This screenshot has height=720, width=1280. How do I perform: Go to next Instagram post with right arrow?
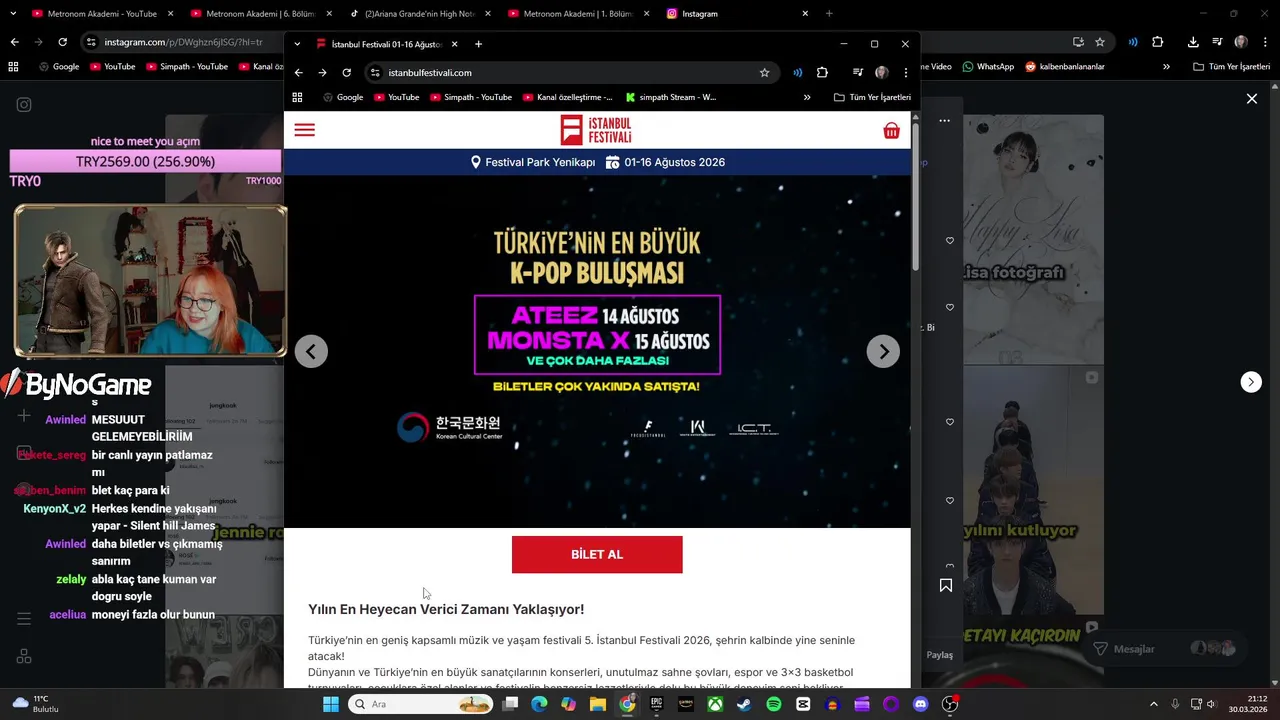(x=1251, y=382)
